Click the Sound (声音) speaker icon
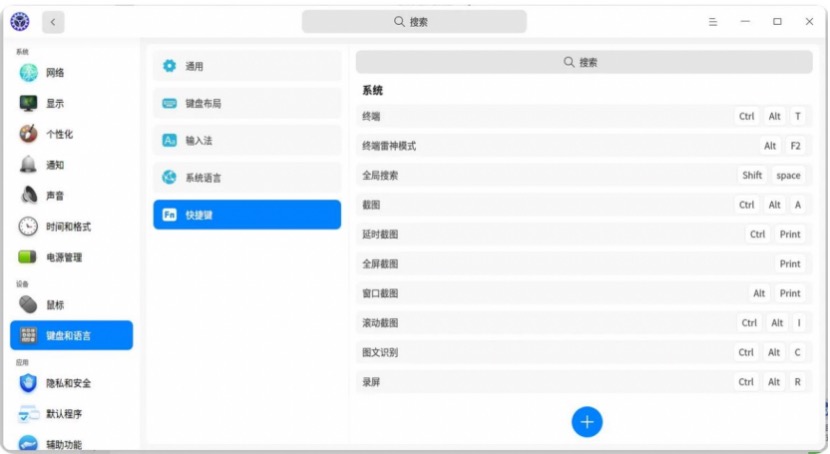This screenshot has height=454, width=830. pyautogui.click(x=28, y=196)
